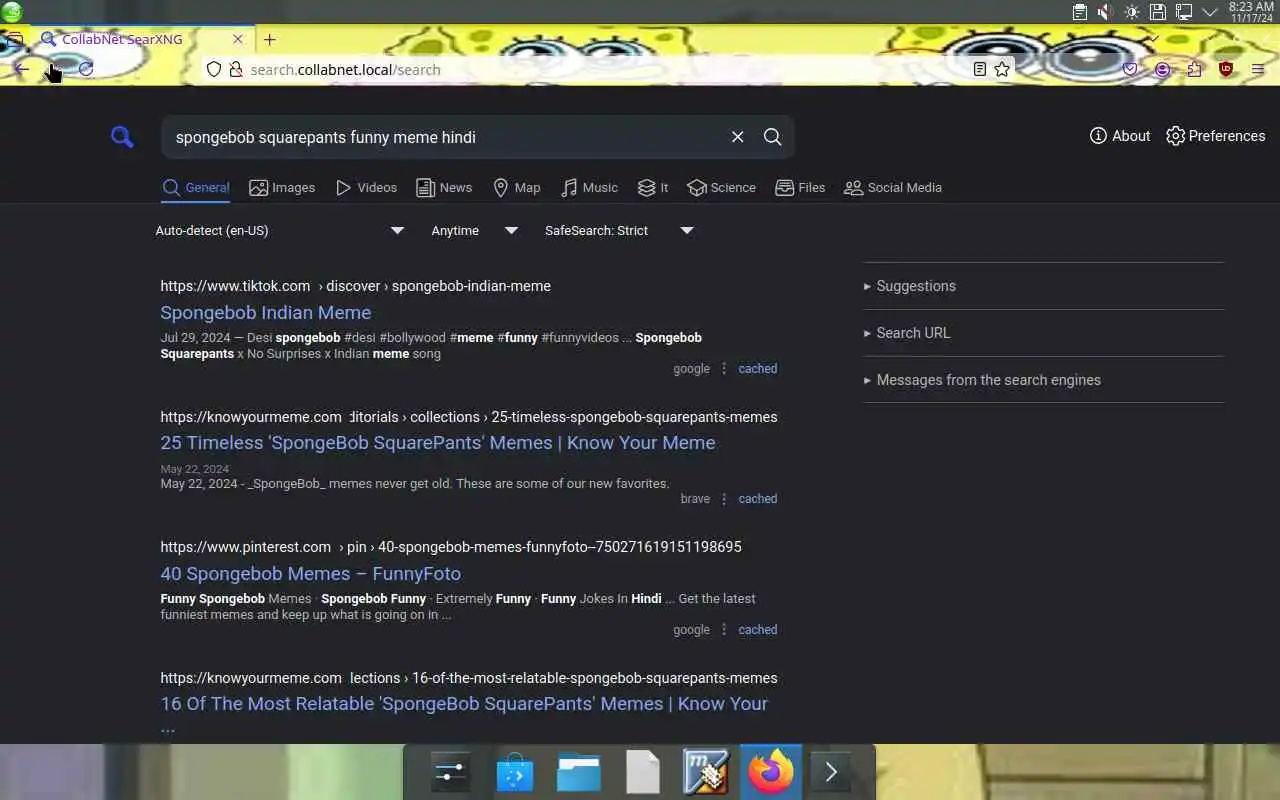
Task: Open 16 Most Relatable SpongeBob Memes result
Action: 464,704
